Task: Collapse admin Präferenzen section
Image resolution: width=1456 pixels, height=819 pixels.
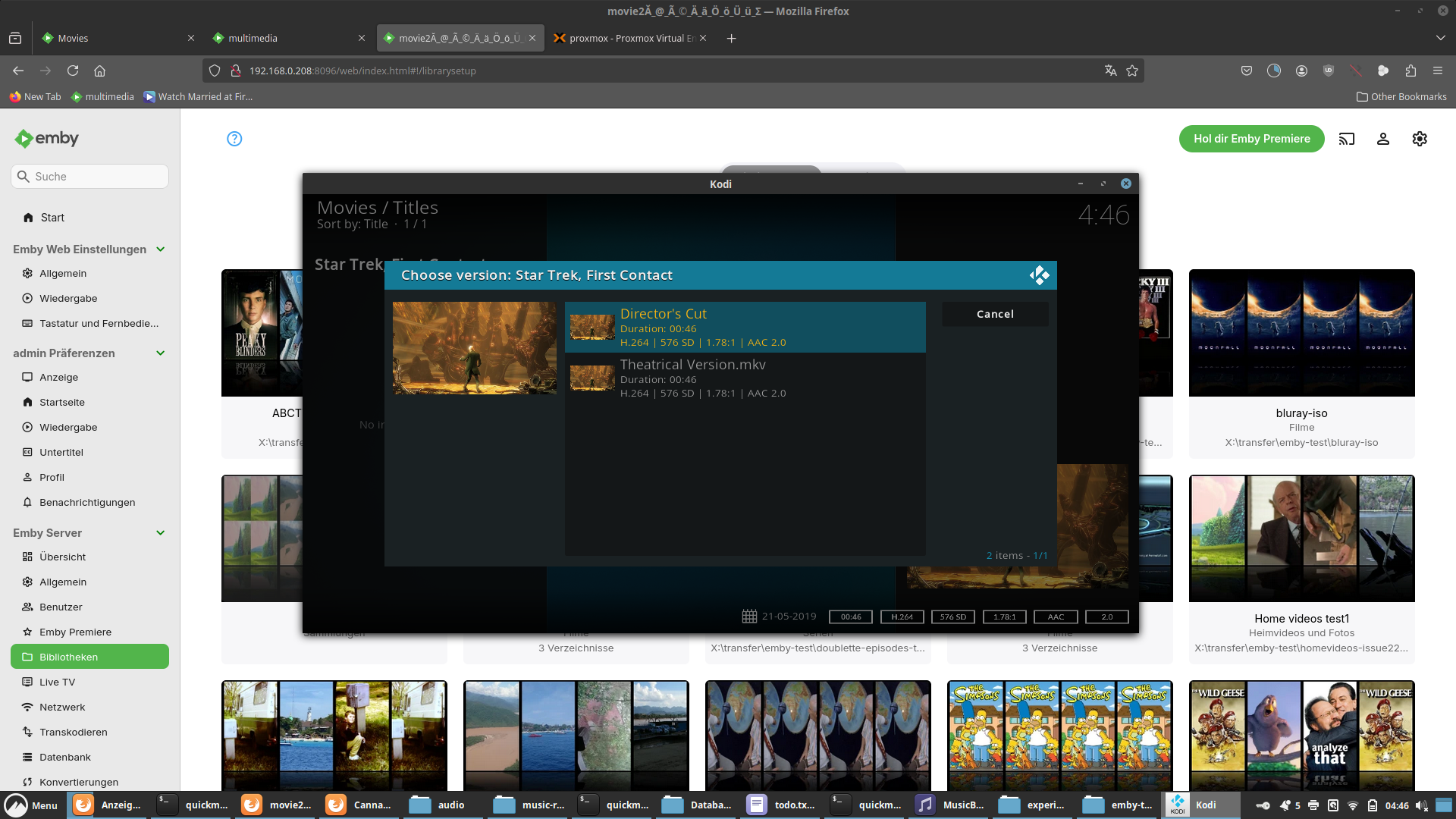Action: (x=160, y=353)
